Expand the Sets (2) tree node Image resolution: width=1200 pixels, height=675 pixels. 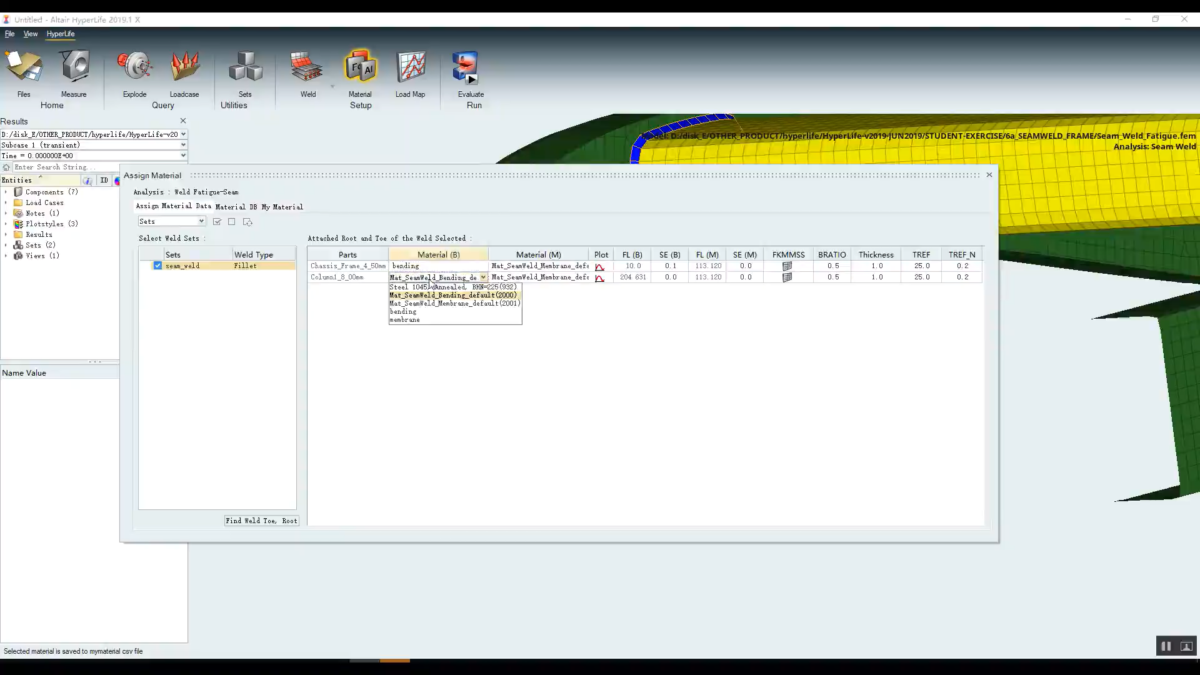pos(6,245)
